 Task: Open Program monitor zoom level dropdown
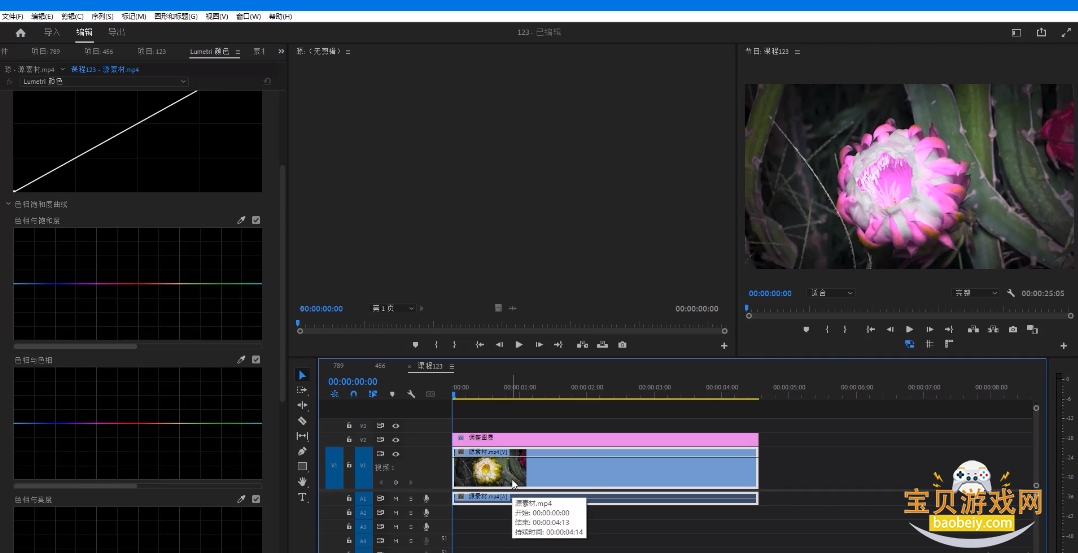tap(831, 293)
